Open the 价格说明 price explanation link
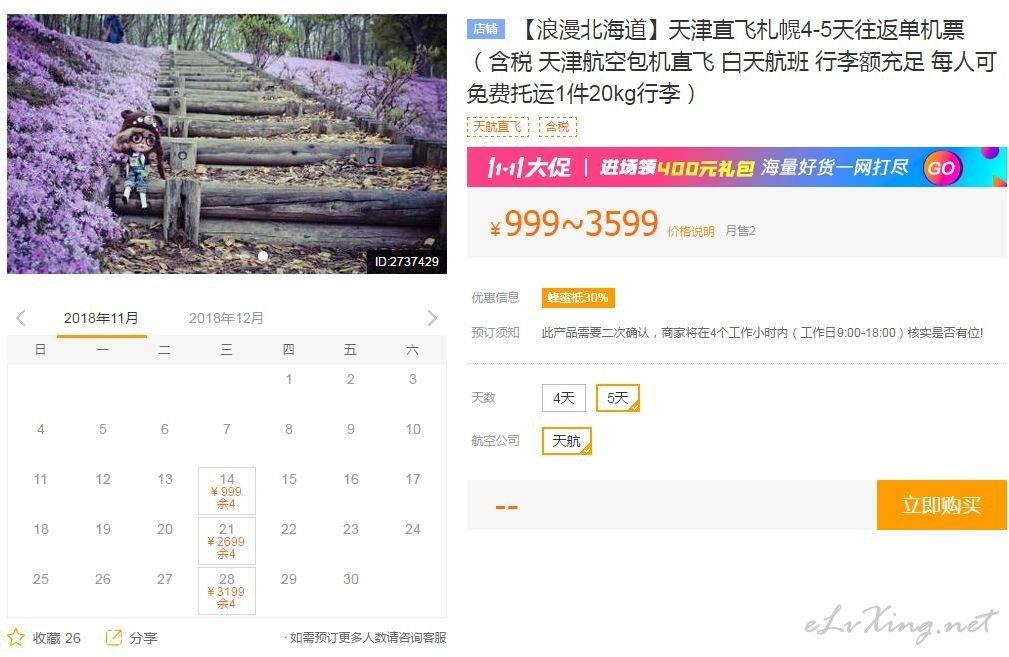 [x=690, y=232]
